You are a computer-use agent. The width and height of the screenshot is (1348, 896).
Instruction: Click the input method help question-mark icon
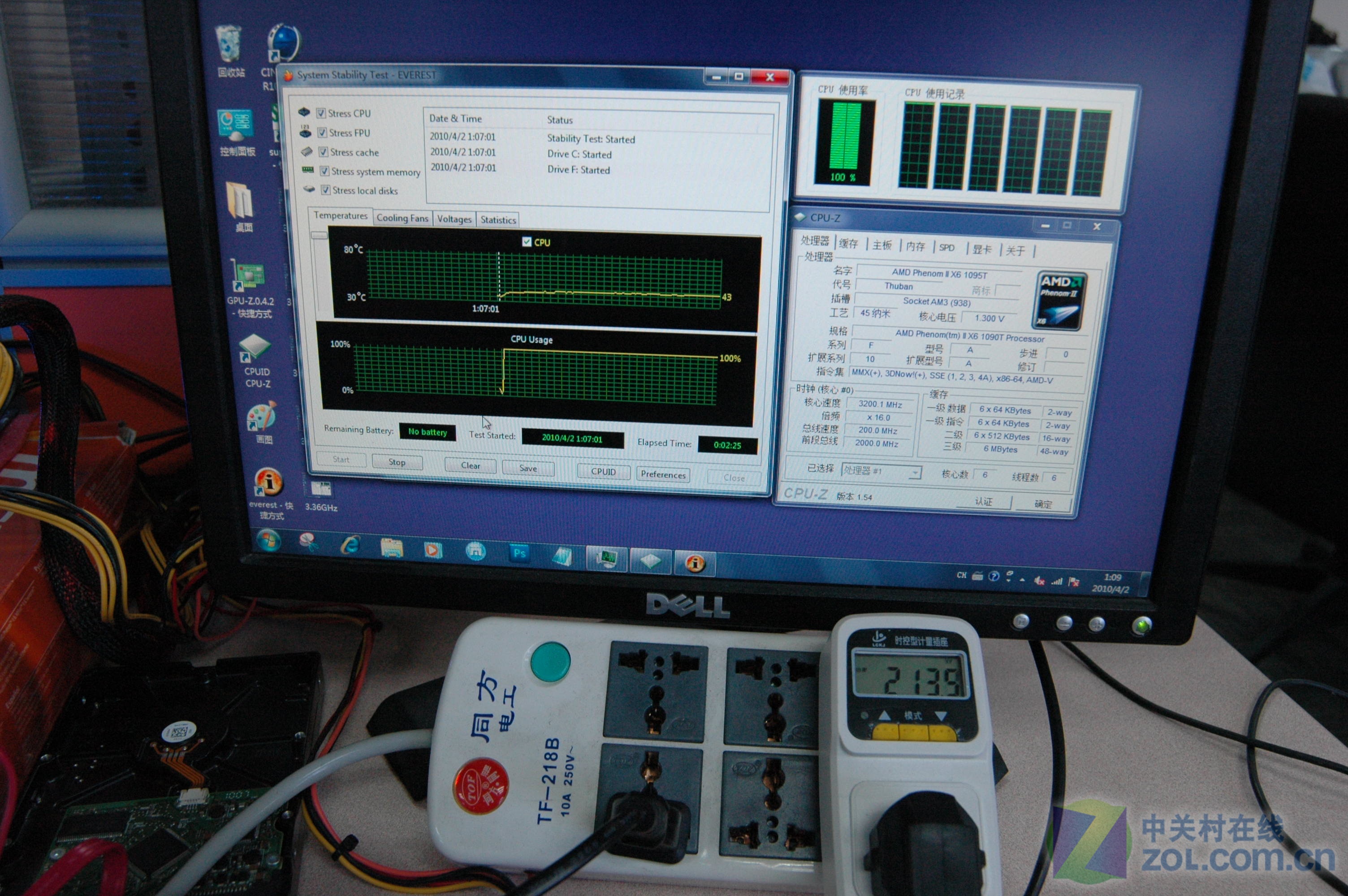994,576
